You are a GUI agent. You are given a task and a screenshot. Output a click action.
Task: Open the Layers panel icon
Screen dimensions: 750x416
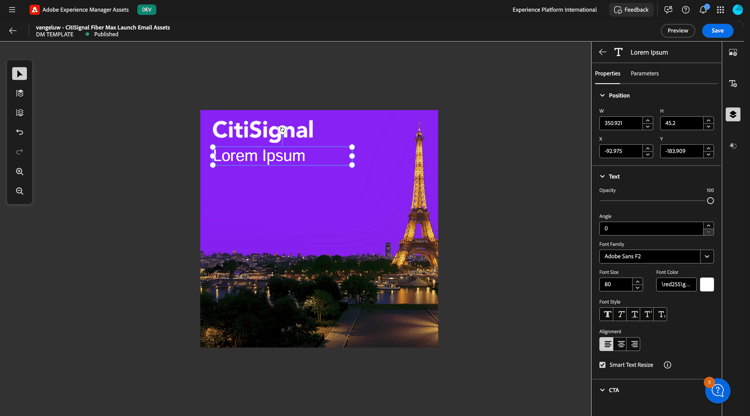click(733, 114)
